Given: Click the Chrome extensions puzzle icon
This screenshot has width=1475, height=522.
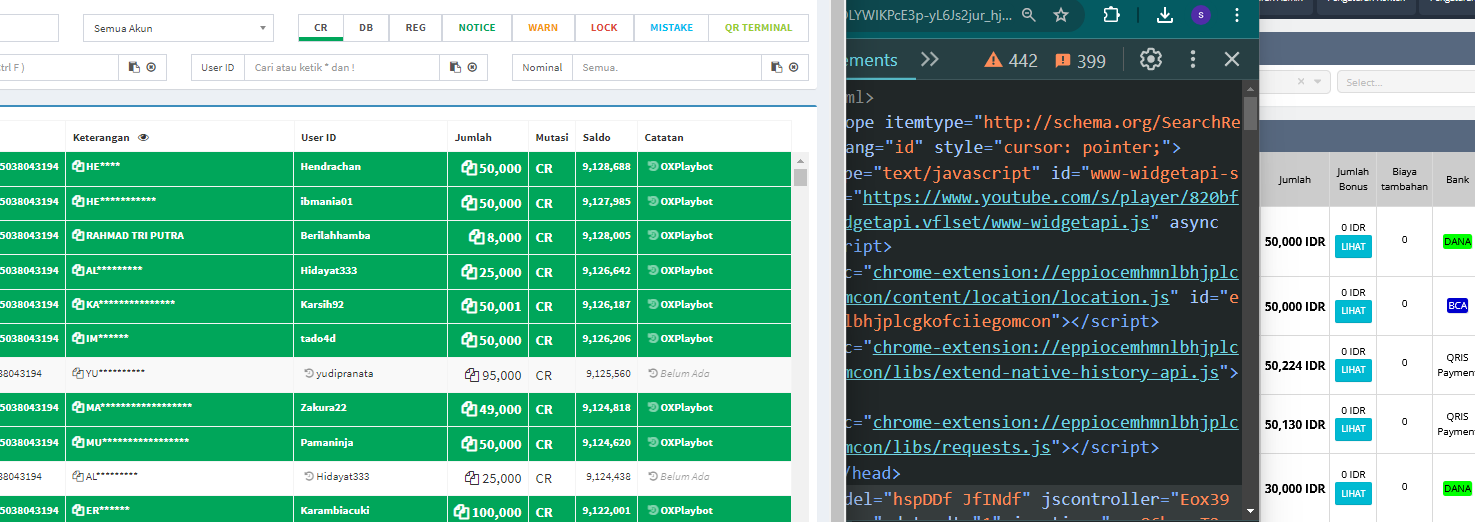Looking at the screenshot, I should pos(1111,15).
